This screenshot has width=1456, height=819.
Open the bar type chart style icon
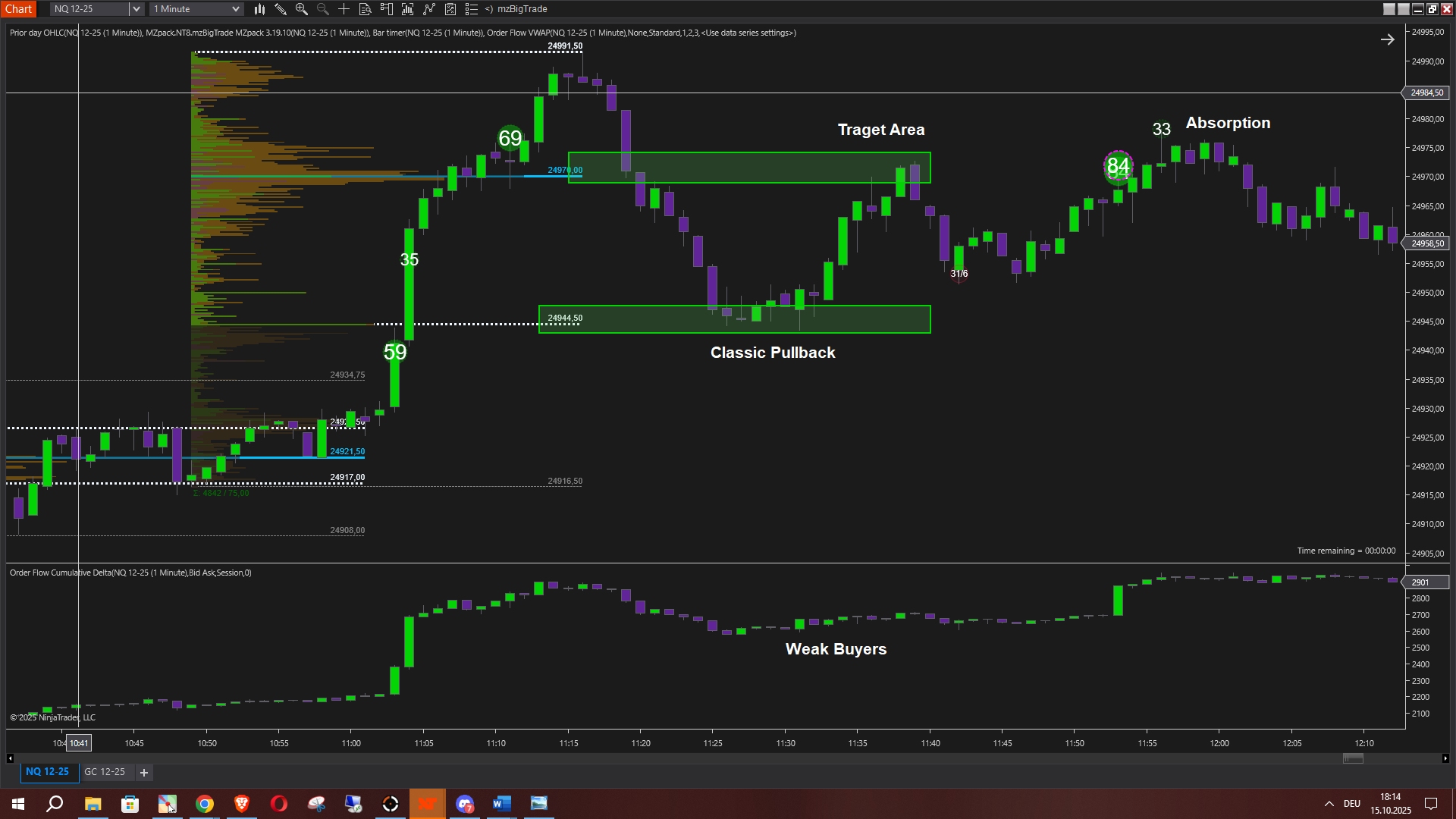259,9
